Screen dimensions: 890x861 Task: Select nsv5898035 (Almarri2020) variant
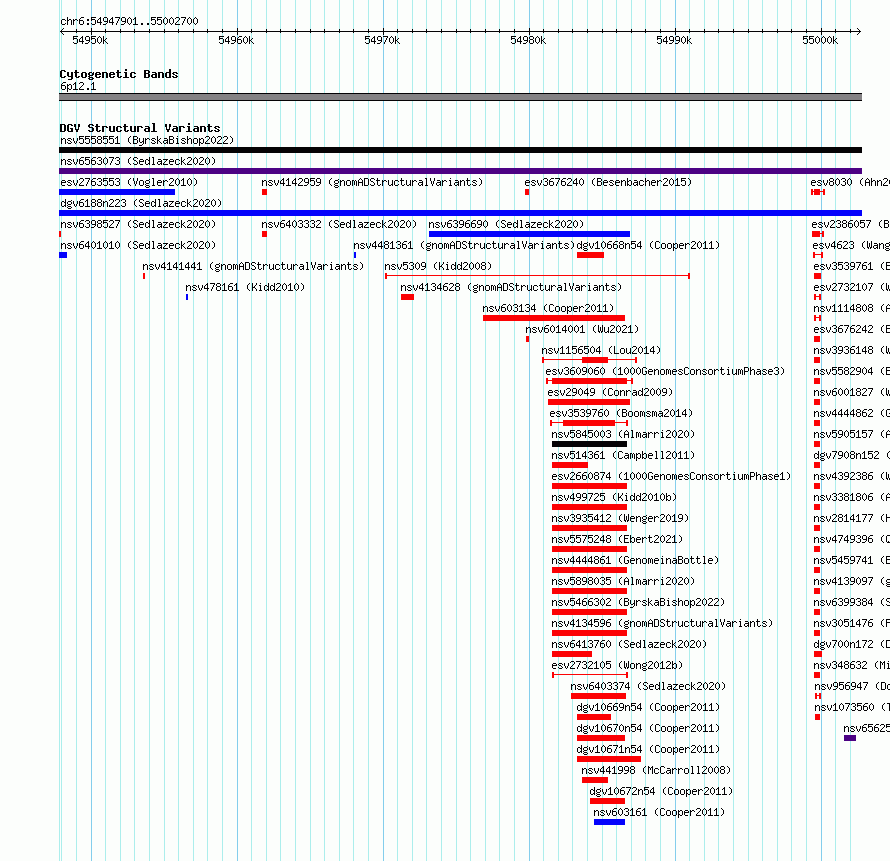coord(623,581)
